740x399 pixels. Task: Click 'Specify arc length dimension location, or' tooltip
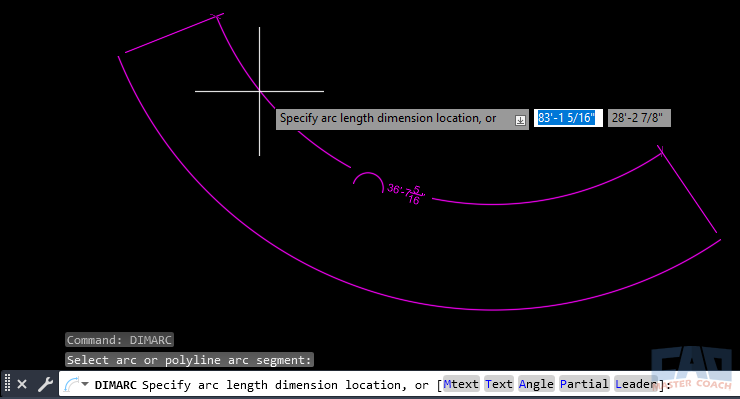[x=402, y=119]
